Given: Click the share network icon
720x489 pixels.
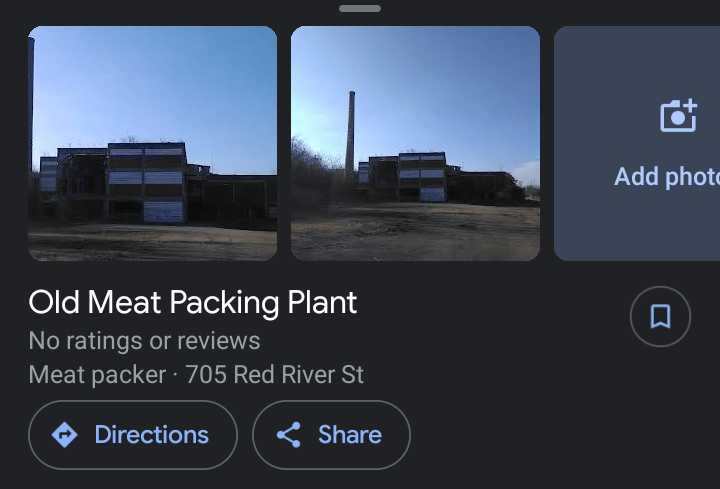Looking at the screenshot, I should pyautogui.click(x=289, y=435).
